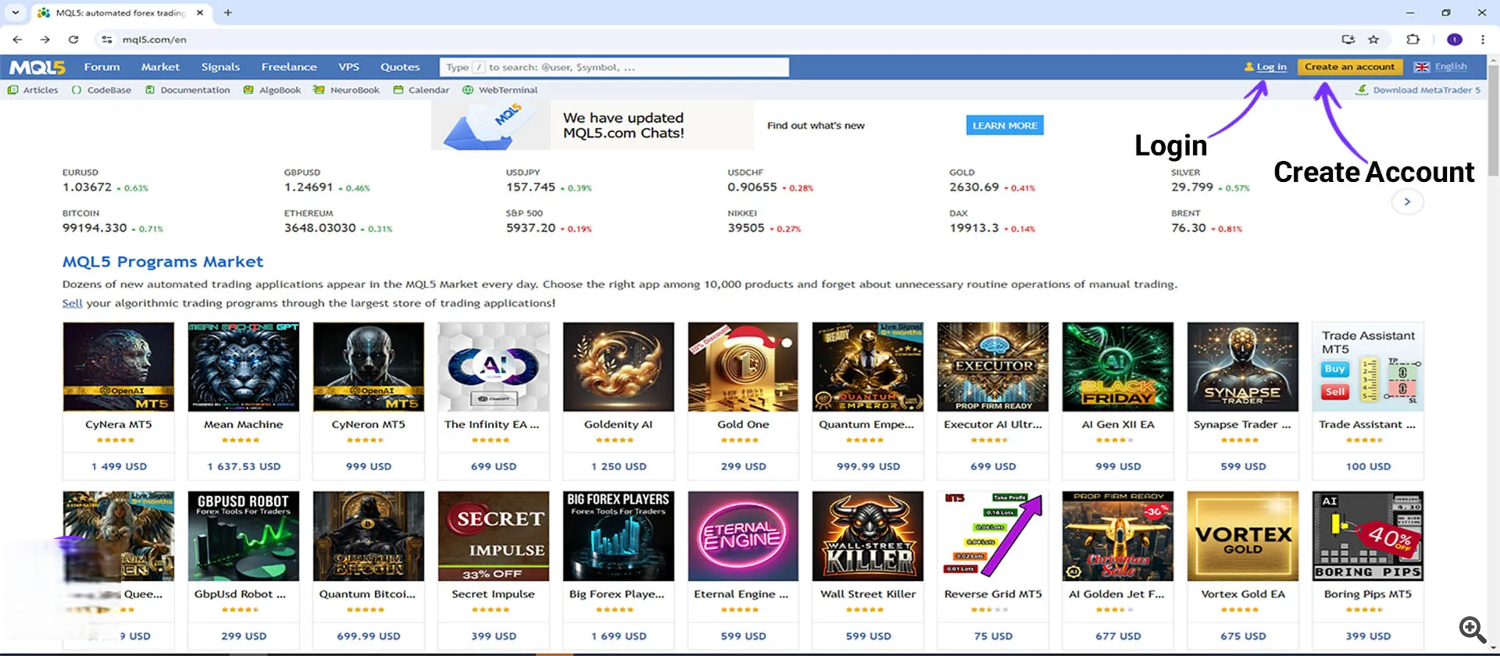The width and height of the screenshot is (1500, 656).
Task: Open Wall Street Killer thumbnail
Action: 868,536
